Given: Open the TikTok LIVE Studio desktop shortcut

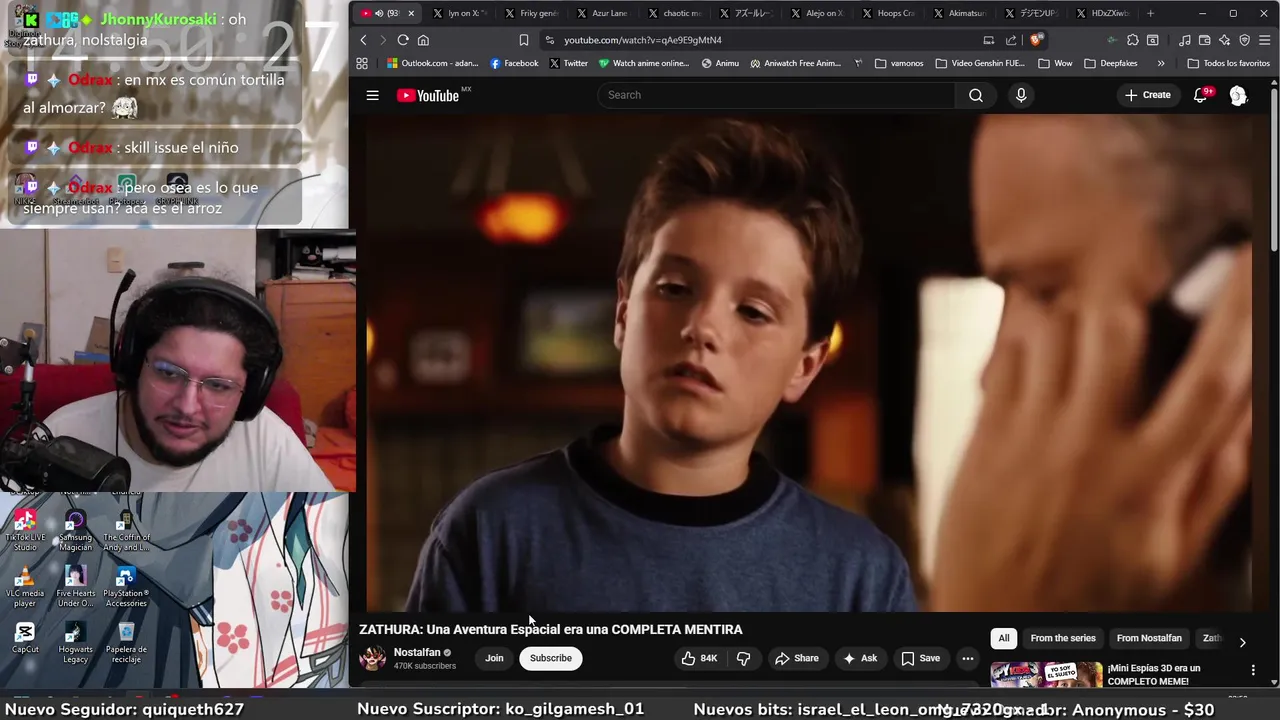Looking at the screenshot, I should [x=25, y=531].
